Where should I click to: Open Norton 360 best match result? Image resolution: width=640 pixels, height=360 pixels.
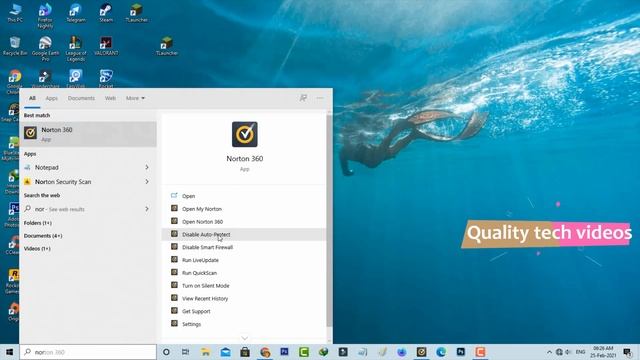(x=88, y=134)
